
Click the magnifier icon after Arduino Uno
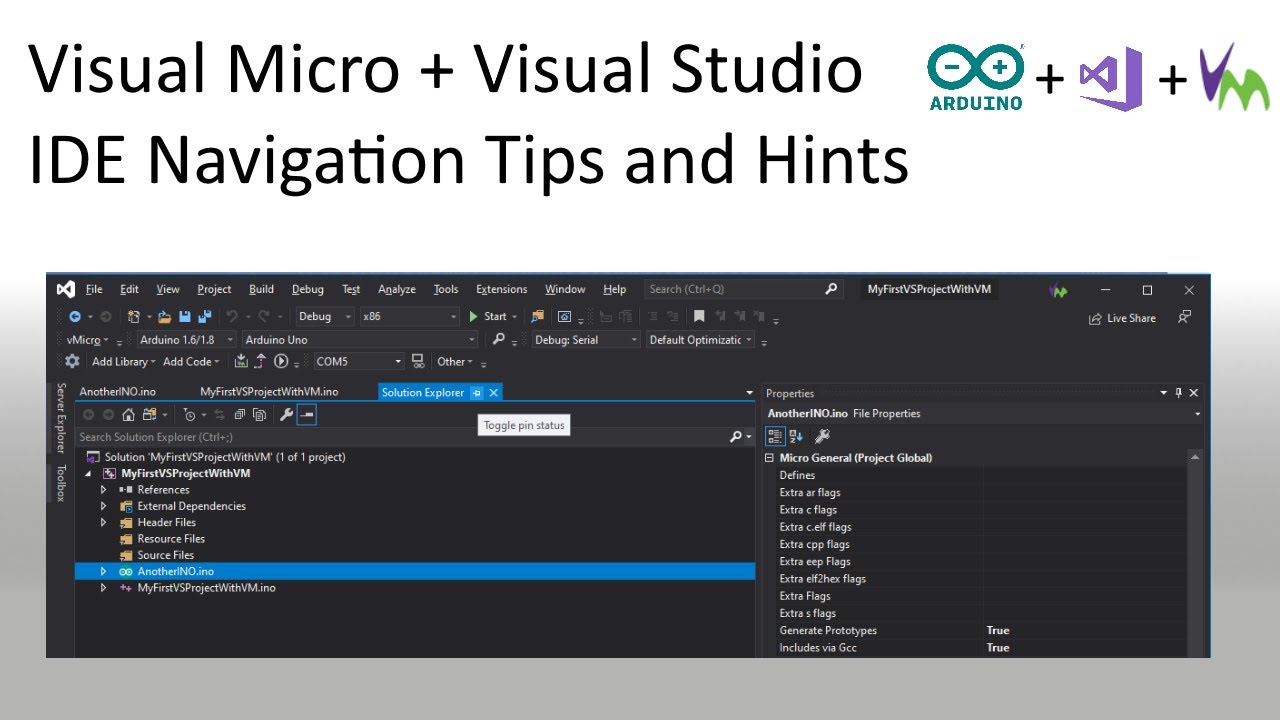499,339
